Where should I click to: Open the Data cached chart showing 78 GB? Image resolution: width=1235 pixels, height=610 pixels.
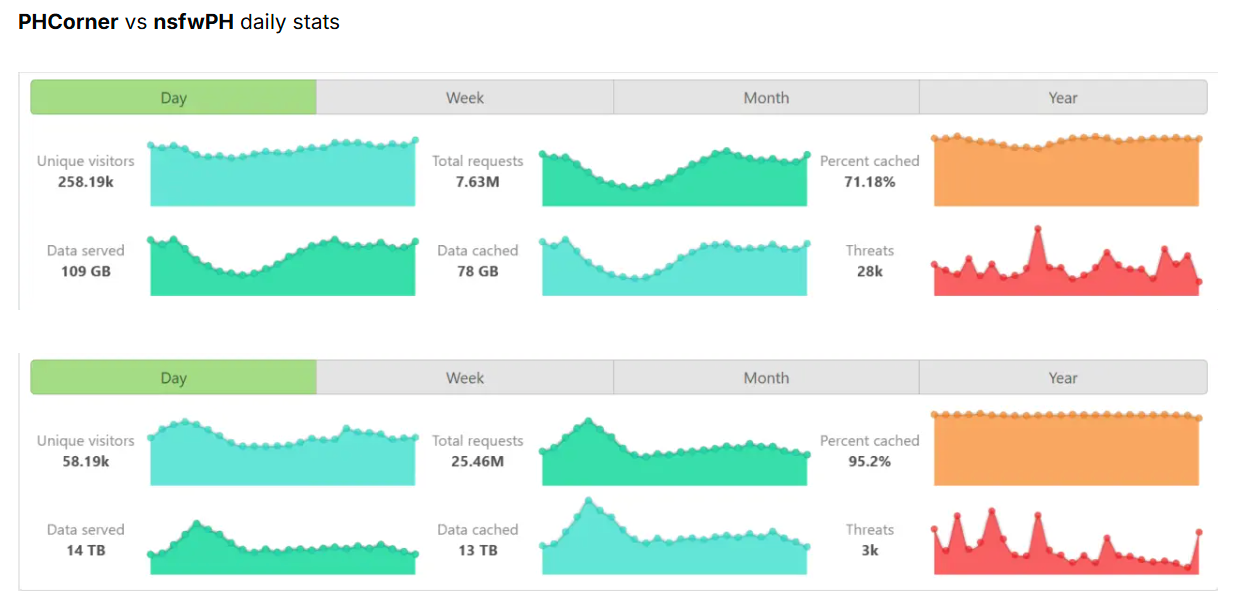coord(675,266)
